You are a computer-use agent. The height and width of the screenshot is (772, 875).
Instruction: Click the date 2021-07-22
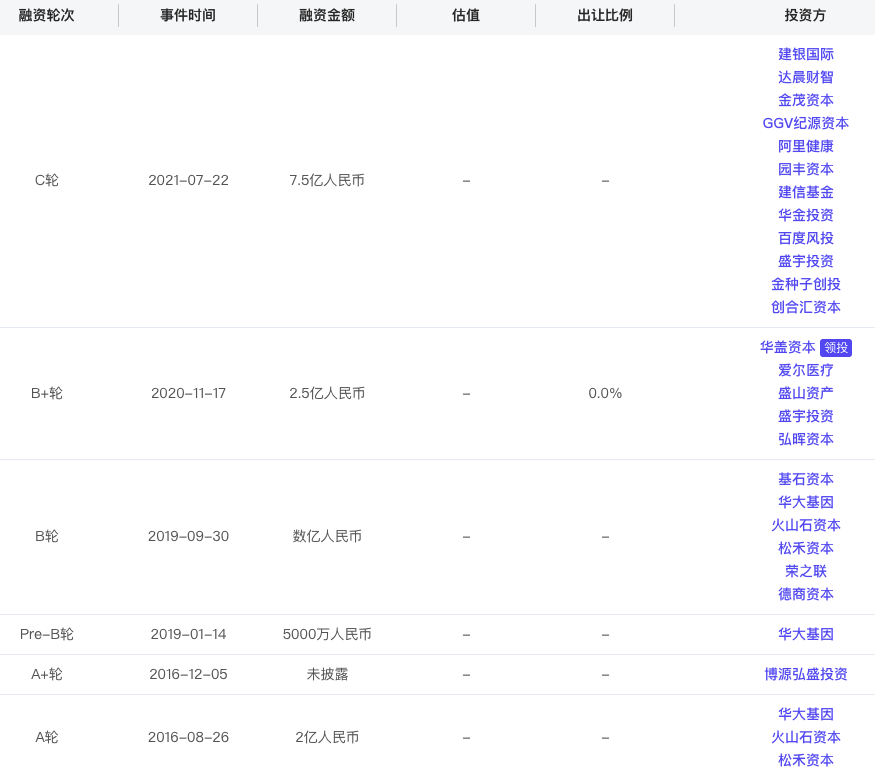[x=188, y=180]
